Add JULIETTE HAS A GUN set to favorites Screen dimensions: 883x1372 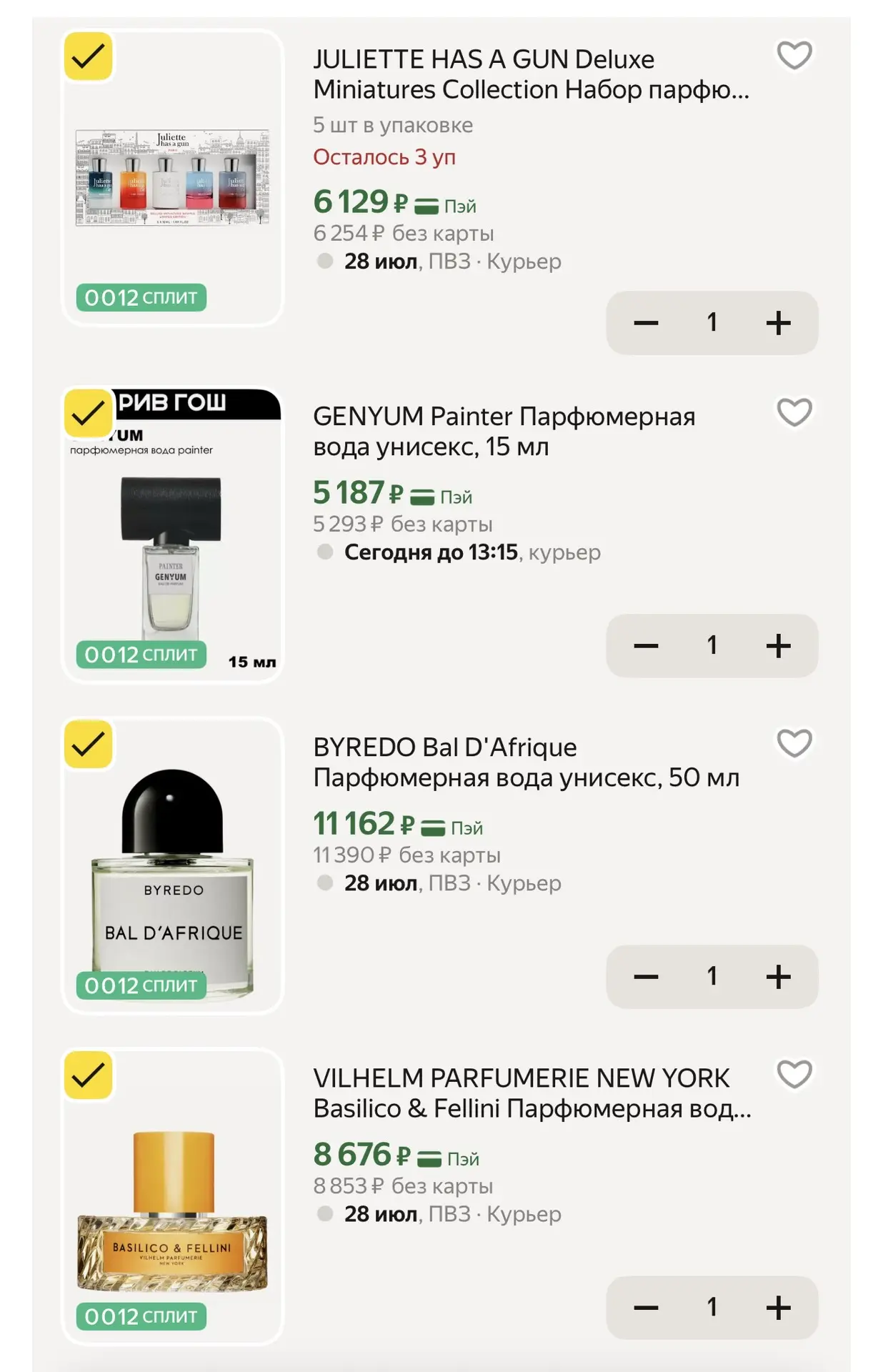click(794, 56)
